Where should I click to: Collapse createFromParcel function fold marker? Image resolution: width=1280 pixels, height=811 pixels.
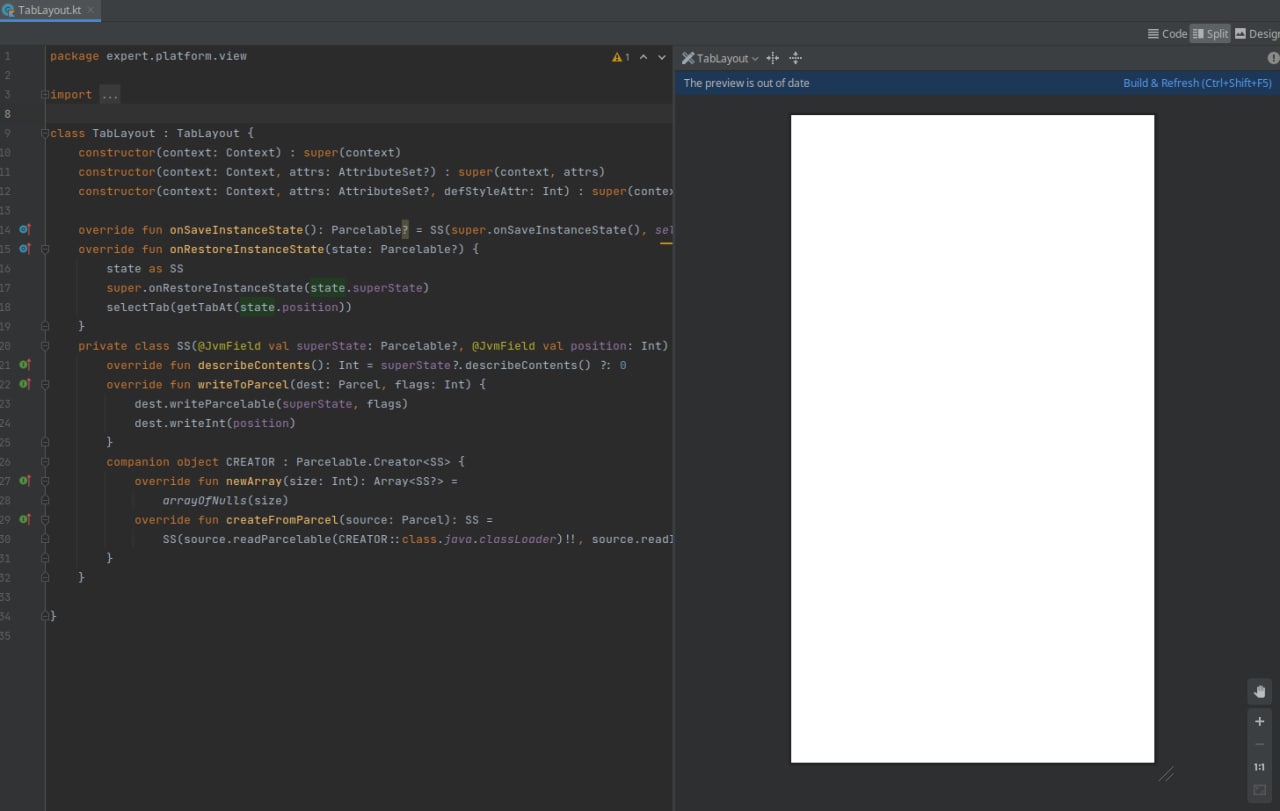click(x=45, y=520)
